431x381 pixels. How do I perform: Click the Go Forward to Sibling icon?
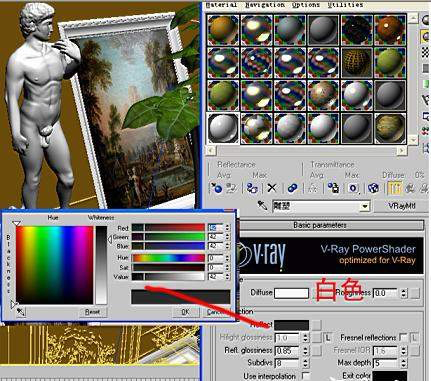point(424,188)
